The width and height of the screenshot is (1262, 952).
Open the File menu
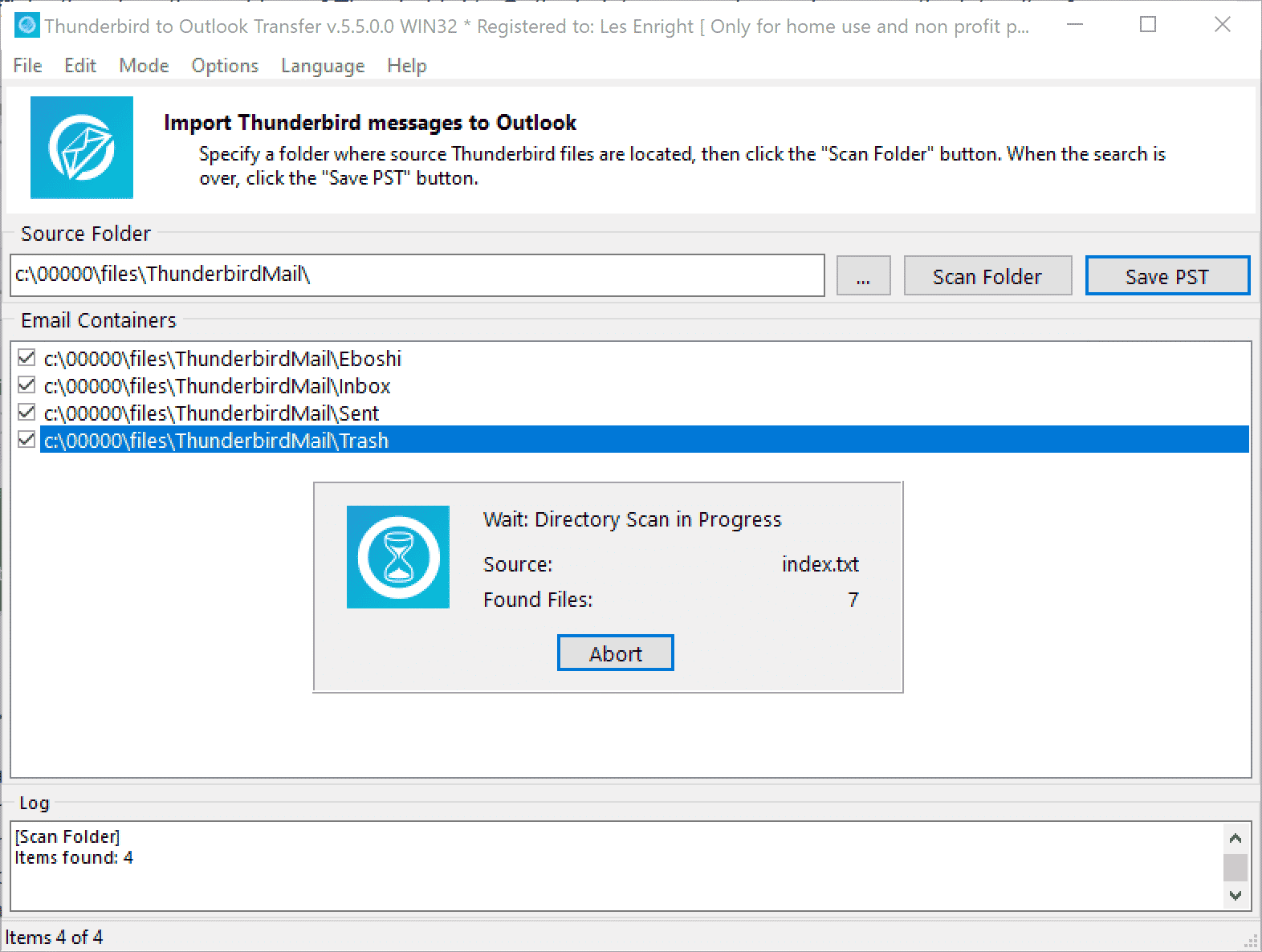[28, 66]
